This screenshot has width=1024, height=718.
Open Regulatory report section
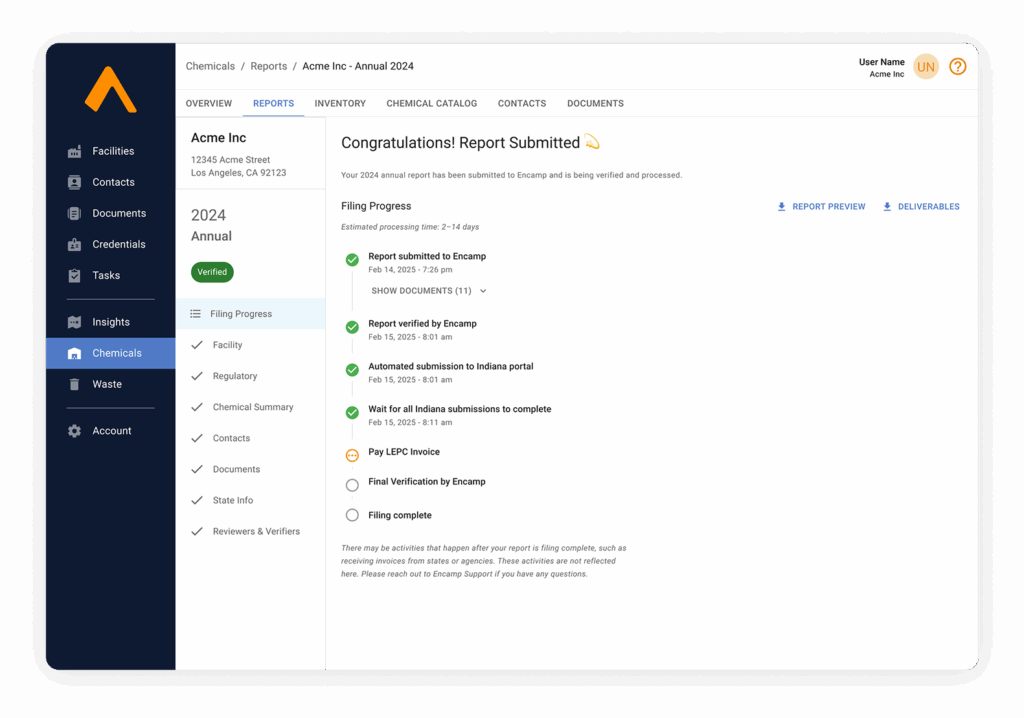pyautogui.click(x=251, y=376)
